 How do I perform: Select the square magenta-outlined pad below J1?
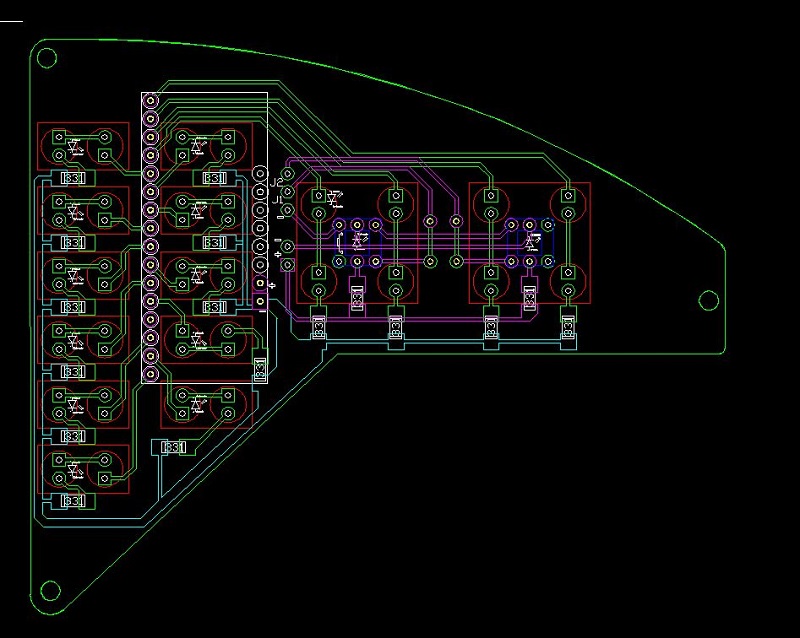pyautogui.click(x=288, y=264)
